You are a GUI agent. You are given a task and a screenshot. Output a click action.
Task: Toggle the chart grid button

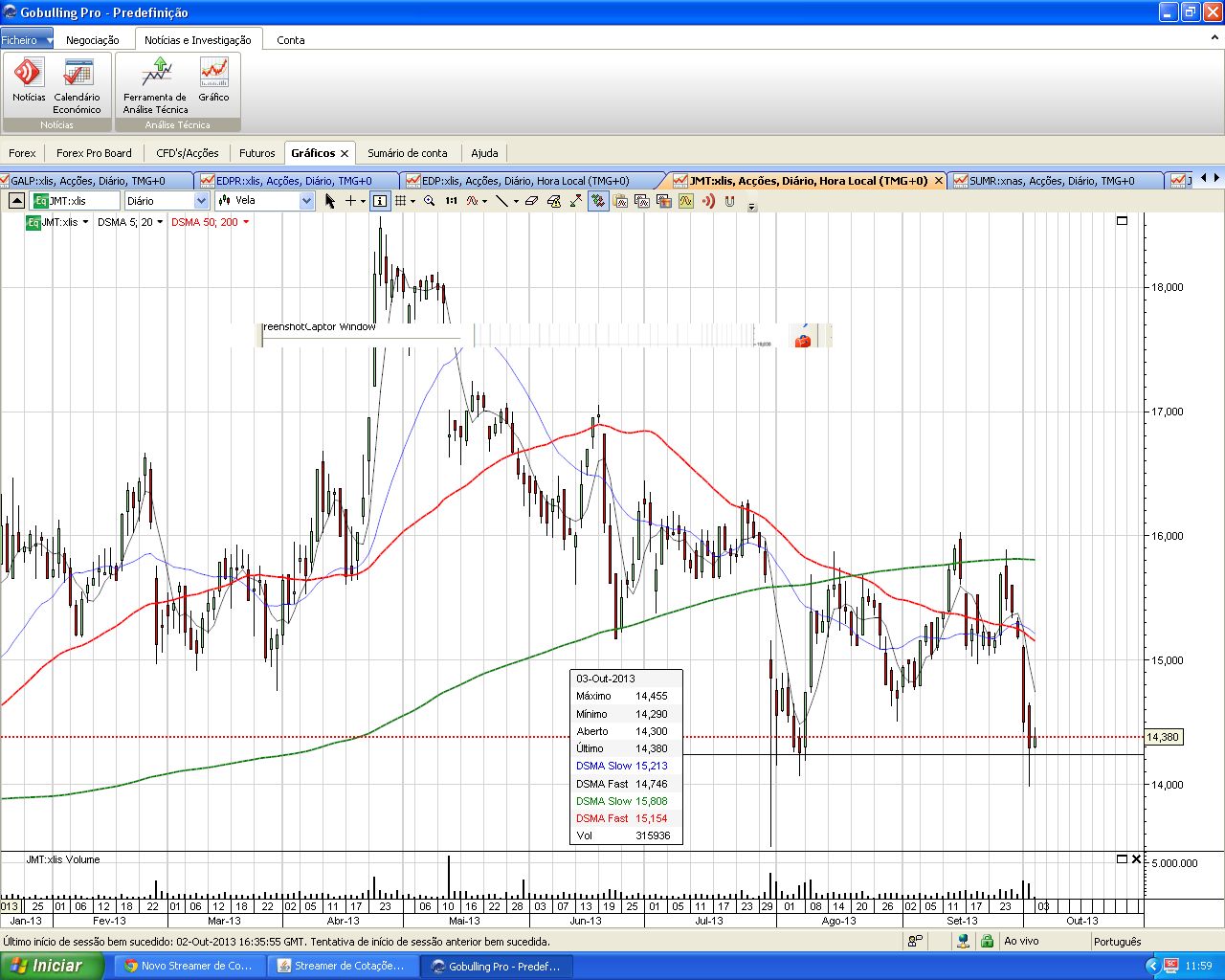click(x=401, y=201)
